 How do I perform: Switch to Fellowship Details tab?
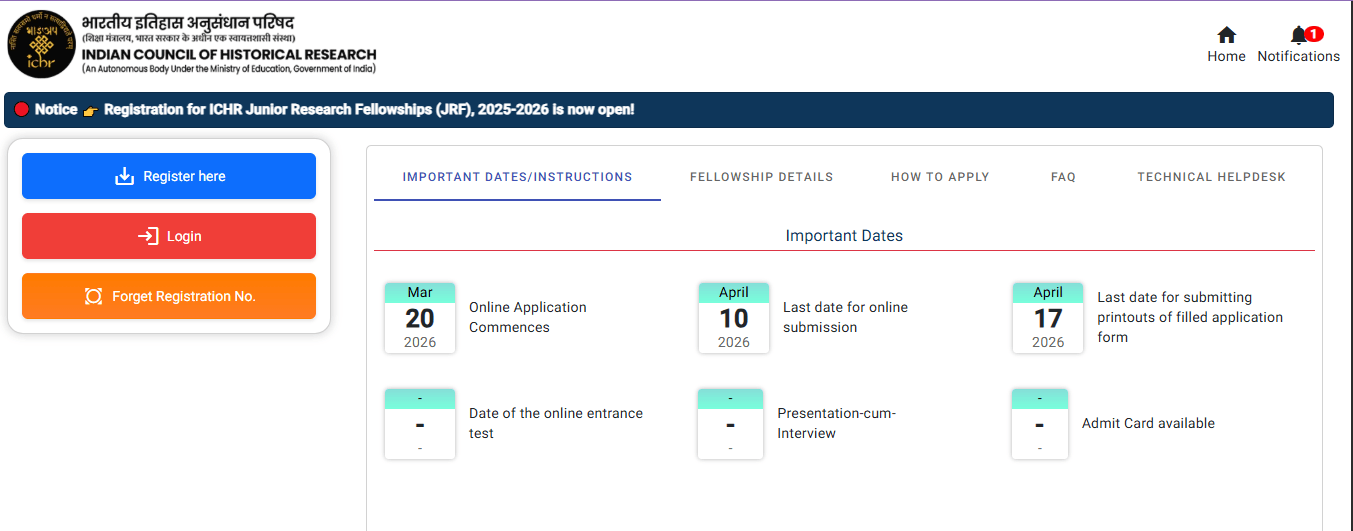click(761, 177)
